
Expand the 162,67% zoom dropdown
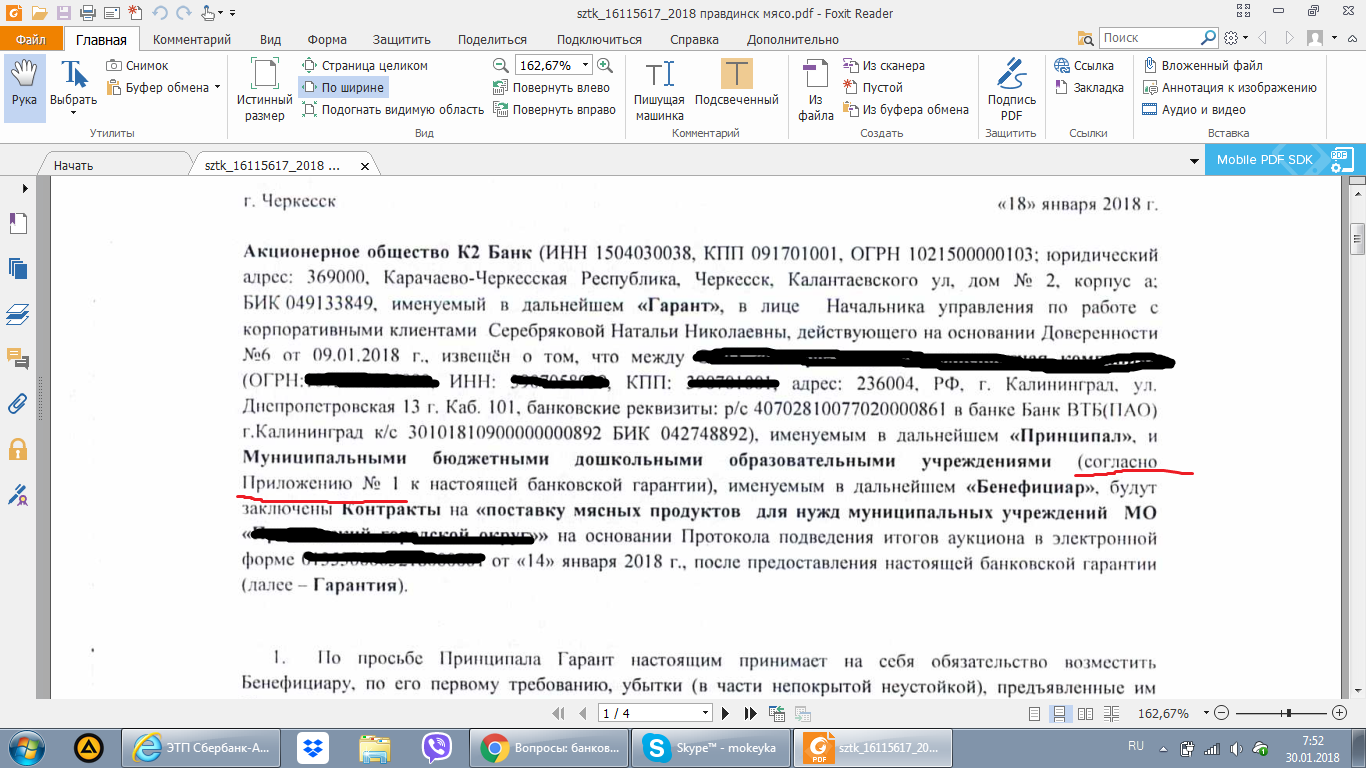tap(586, 65)
